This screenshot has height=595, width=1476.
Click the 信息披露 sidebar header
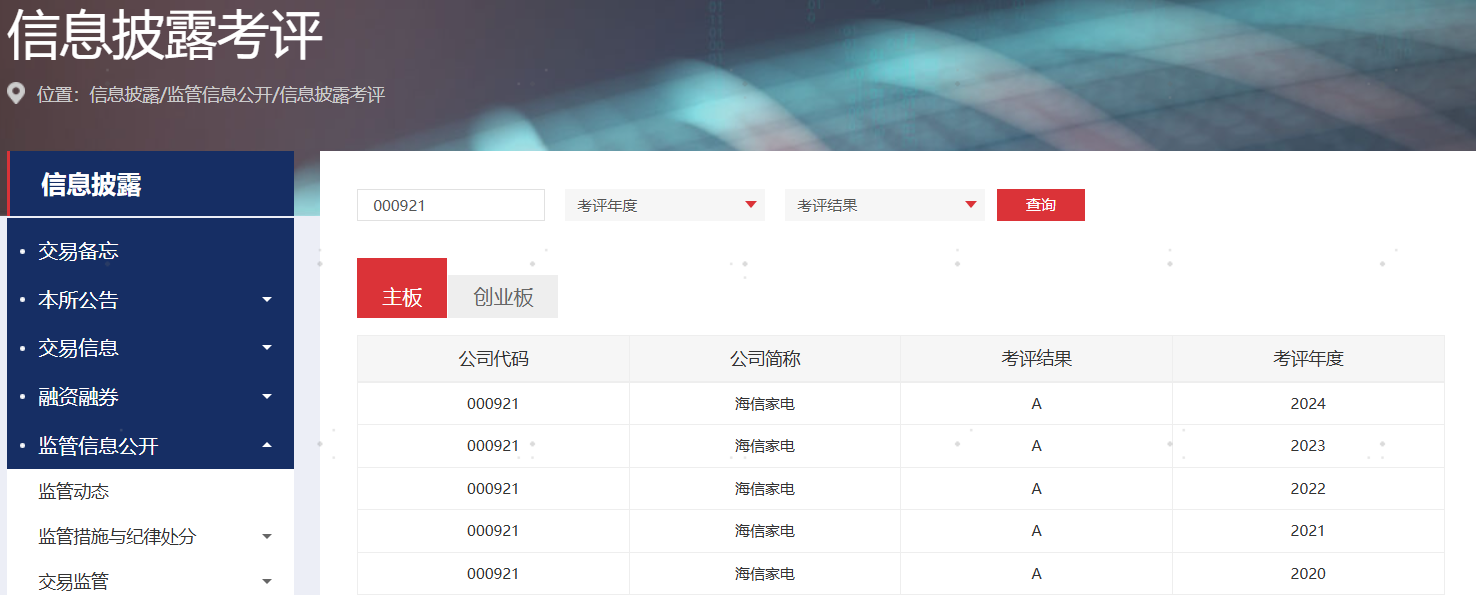click(91, 184)
